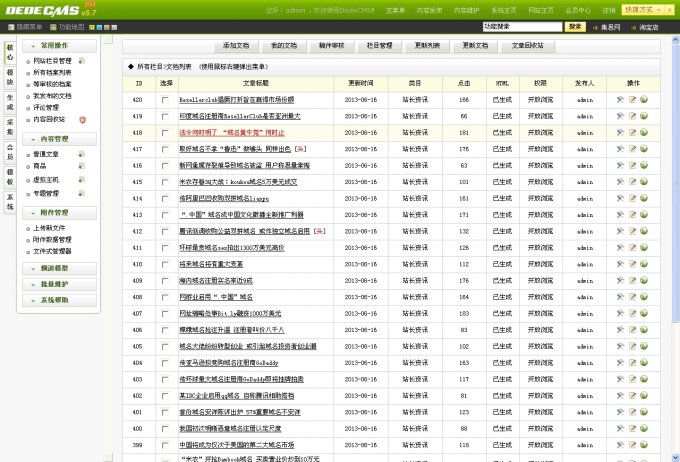Switch to the 采集 vertical side tab
This screenshot has width=680, height=462.
coord(10,127)
